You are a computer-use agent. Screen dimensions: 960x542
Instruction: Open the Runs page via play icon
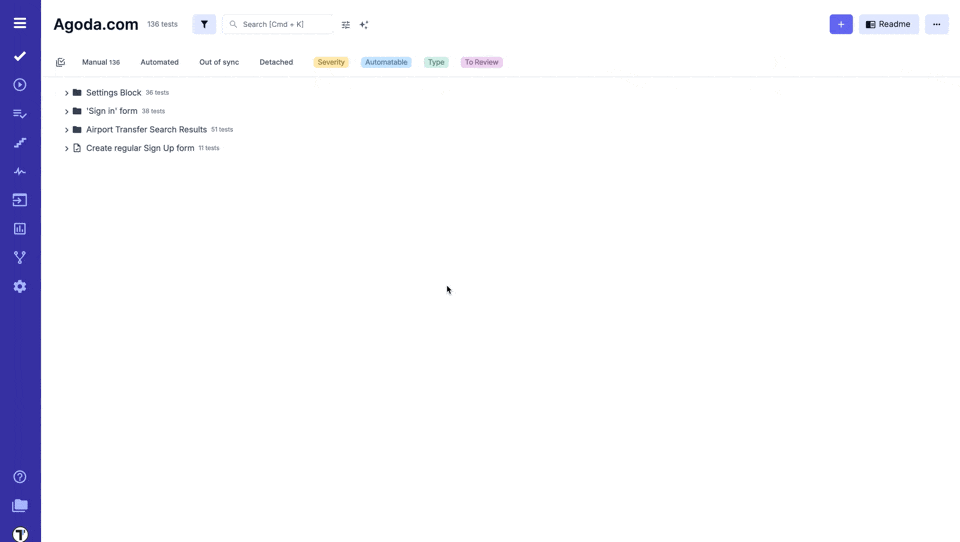coord(20,85)
